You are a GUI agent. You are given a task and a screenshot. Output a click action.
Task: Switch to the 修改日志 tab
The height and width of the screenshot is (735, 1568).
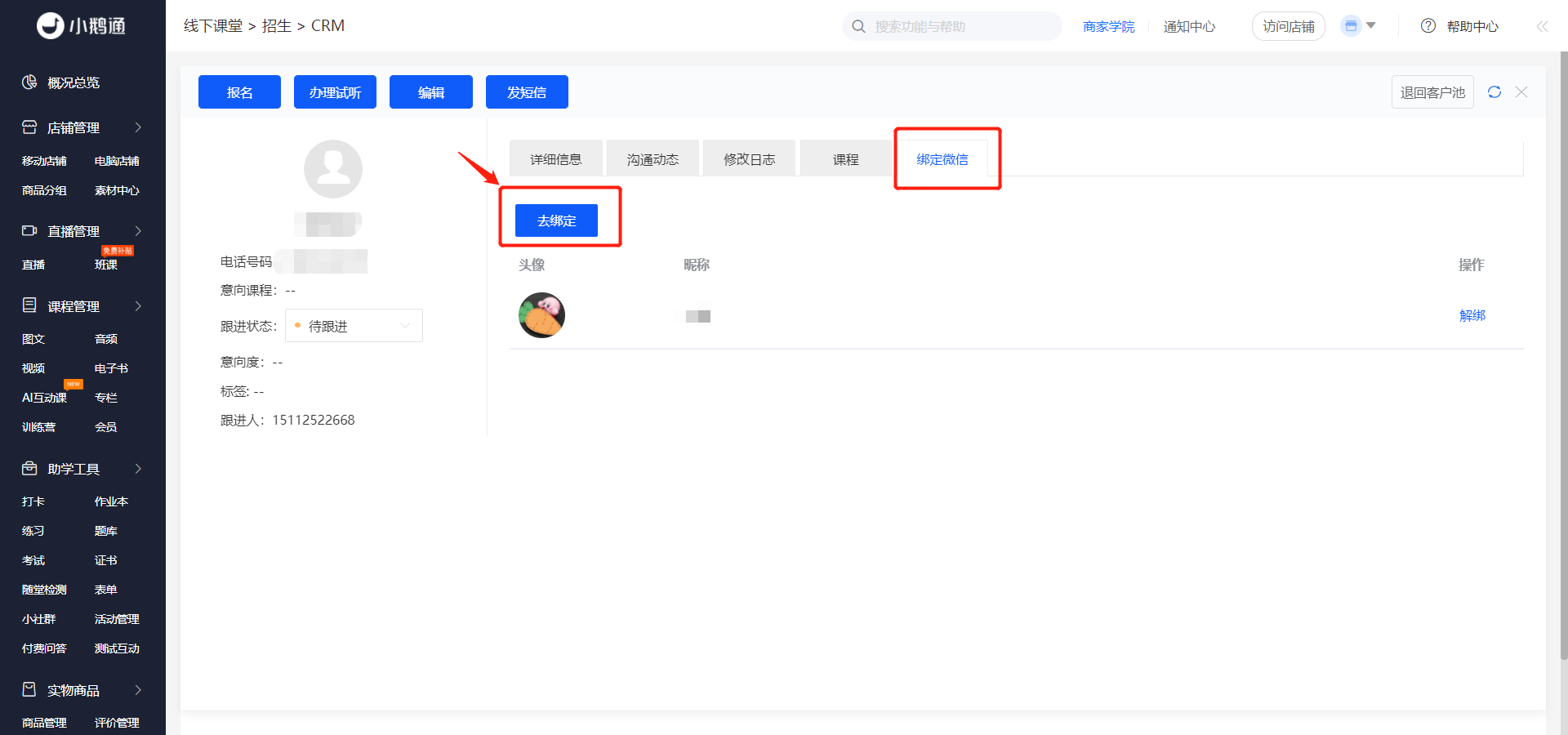[749, 159]
